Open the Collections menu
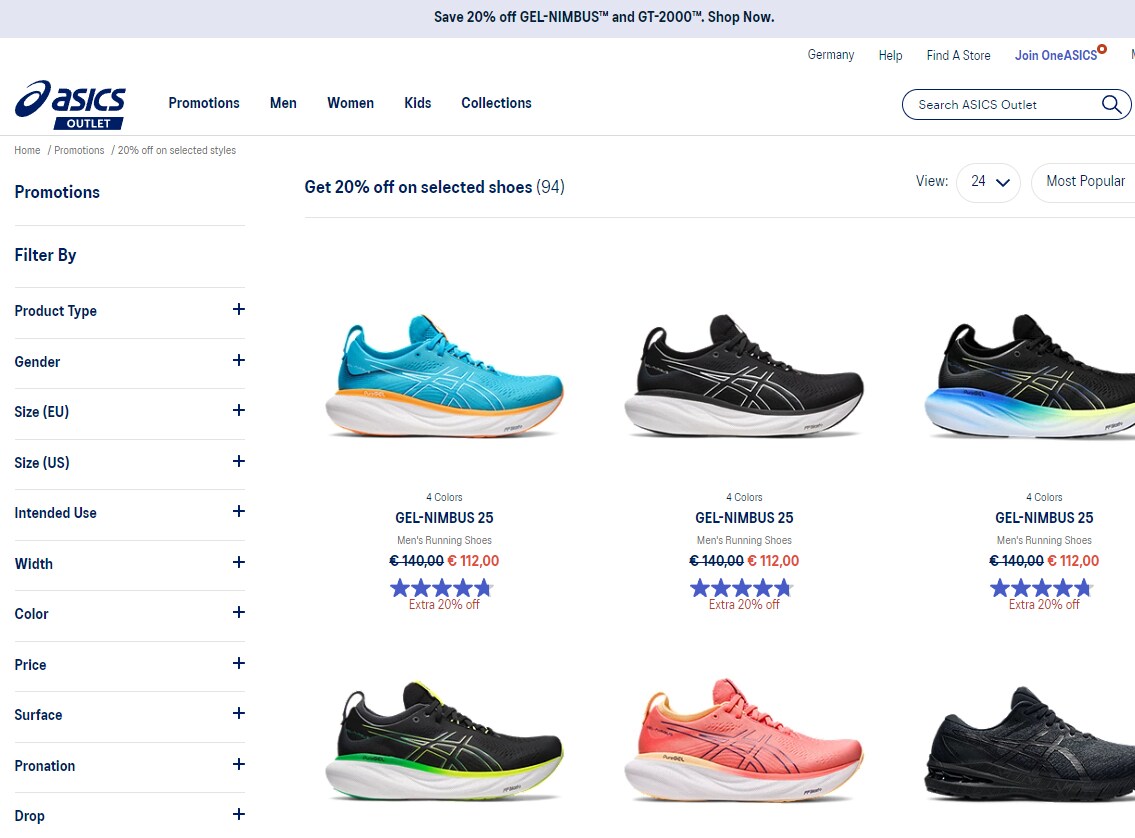 (497, 103)
